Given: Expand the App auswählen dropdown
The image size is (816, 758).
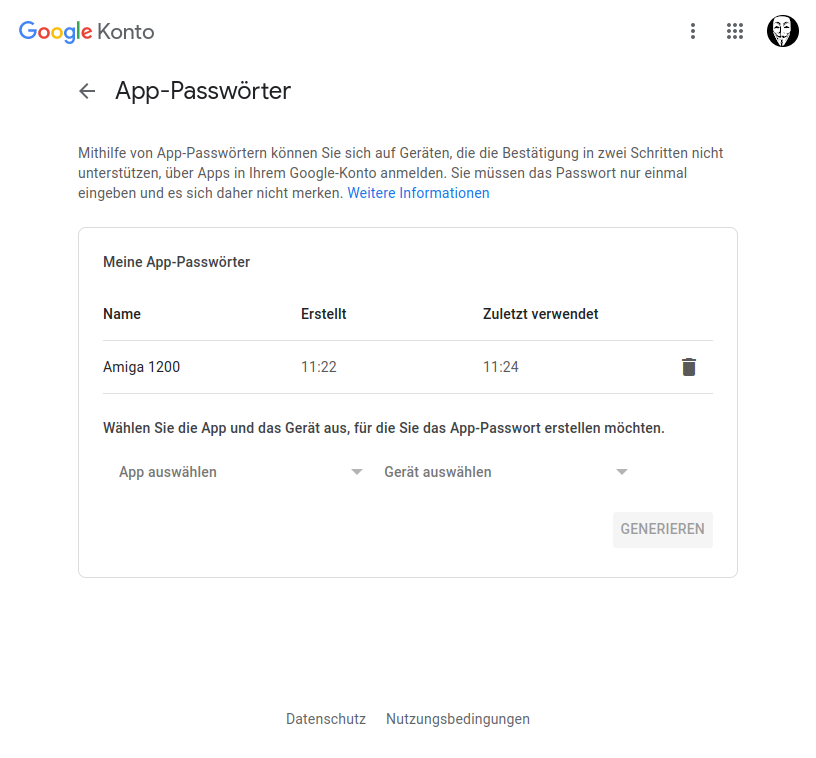Looking at the screenshot, I should pyautogui.click(x=240, y=472).
